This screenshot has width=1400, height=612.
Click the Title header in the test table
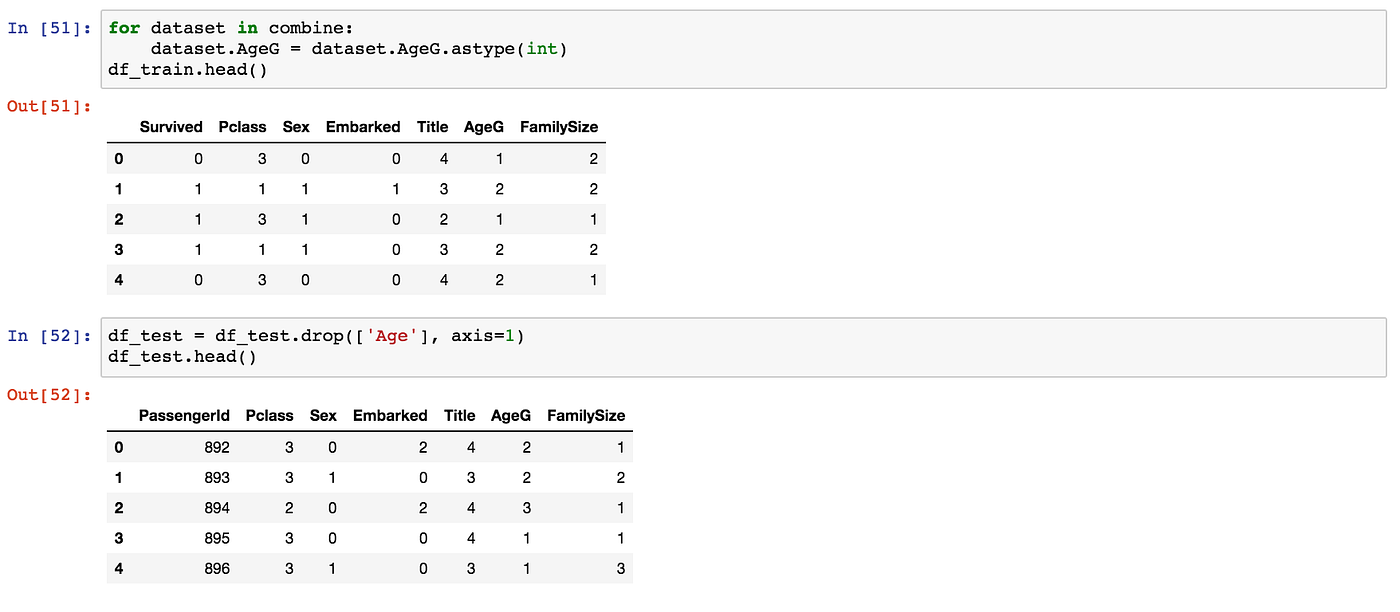(459, 416)
